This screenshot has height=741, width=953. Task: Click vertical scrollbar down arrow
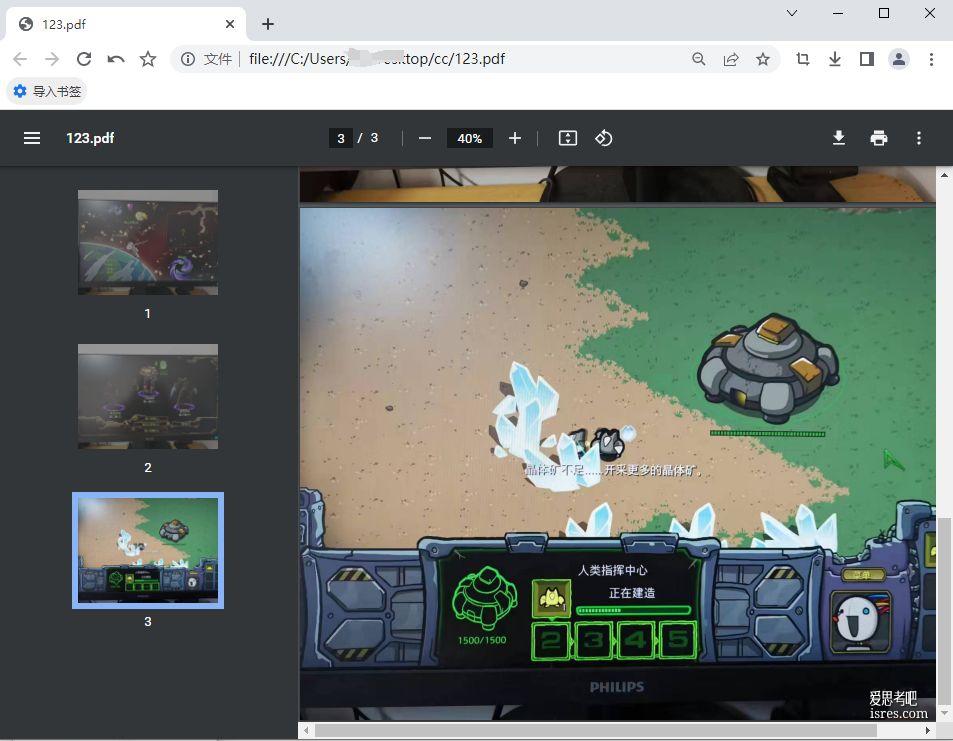944,714
